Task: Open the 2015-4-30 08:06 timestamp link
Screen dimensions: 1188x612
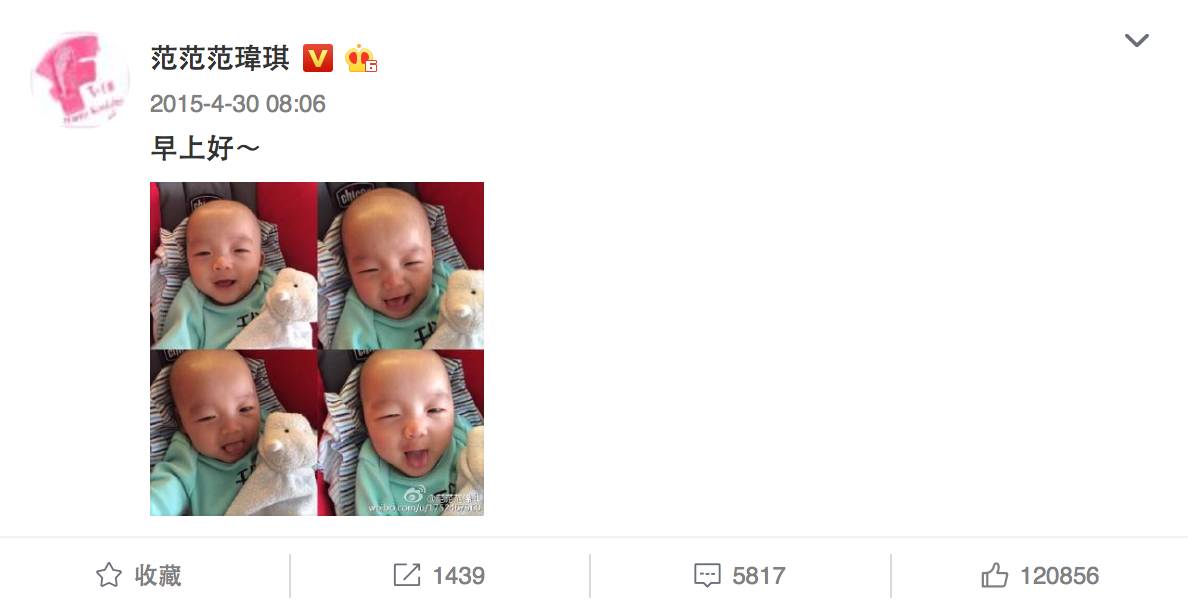Action: (238, 104)
